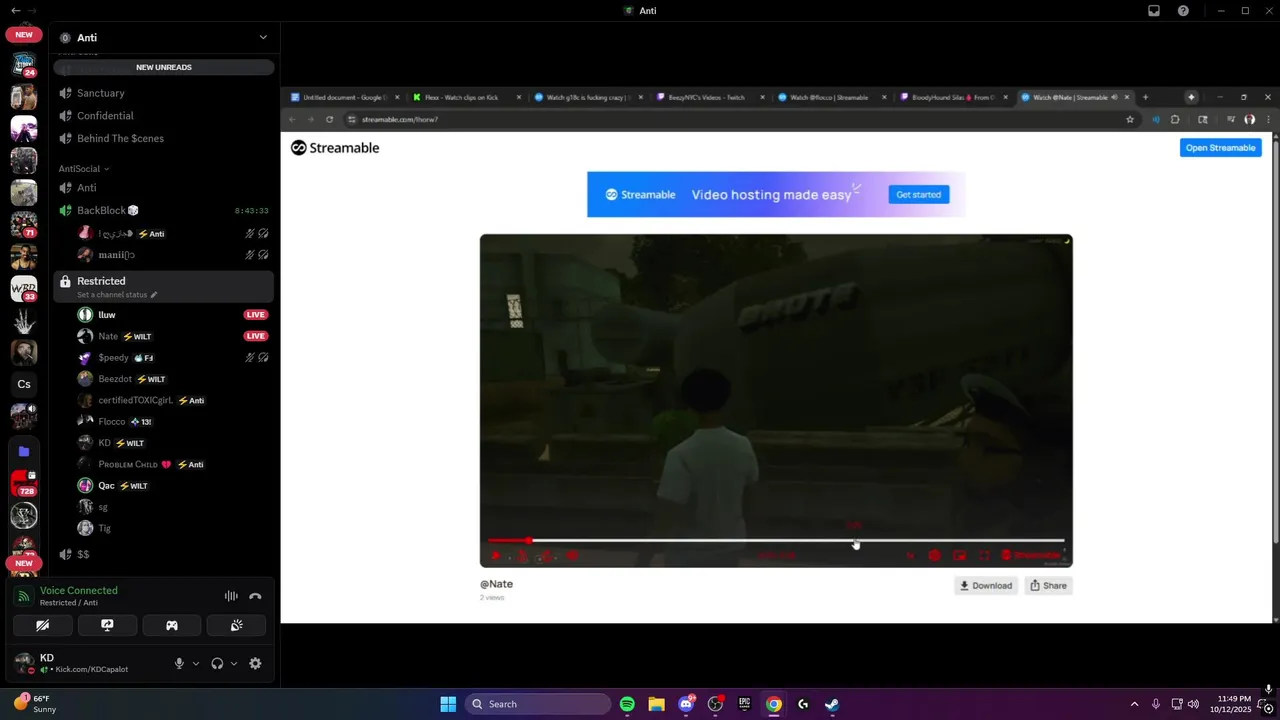
Task: Open Steam from the taskbar
Action: [831, 704]
